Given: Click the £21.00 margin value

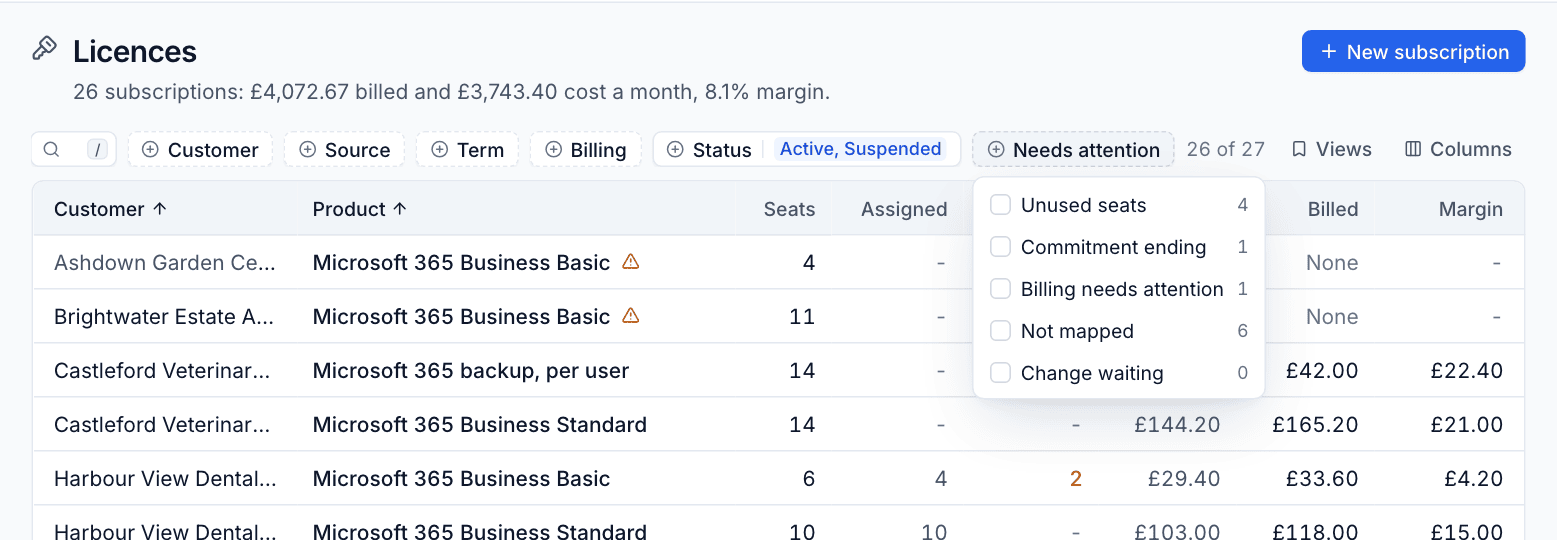Looking at the screenshot, I should 1466,424.
